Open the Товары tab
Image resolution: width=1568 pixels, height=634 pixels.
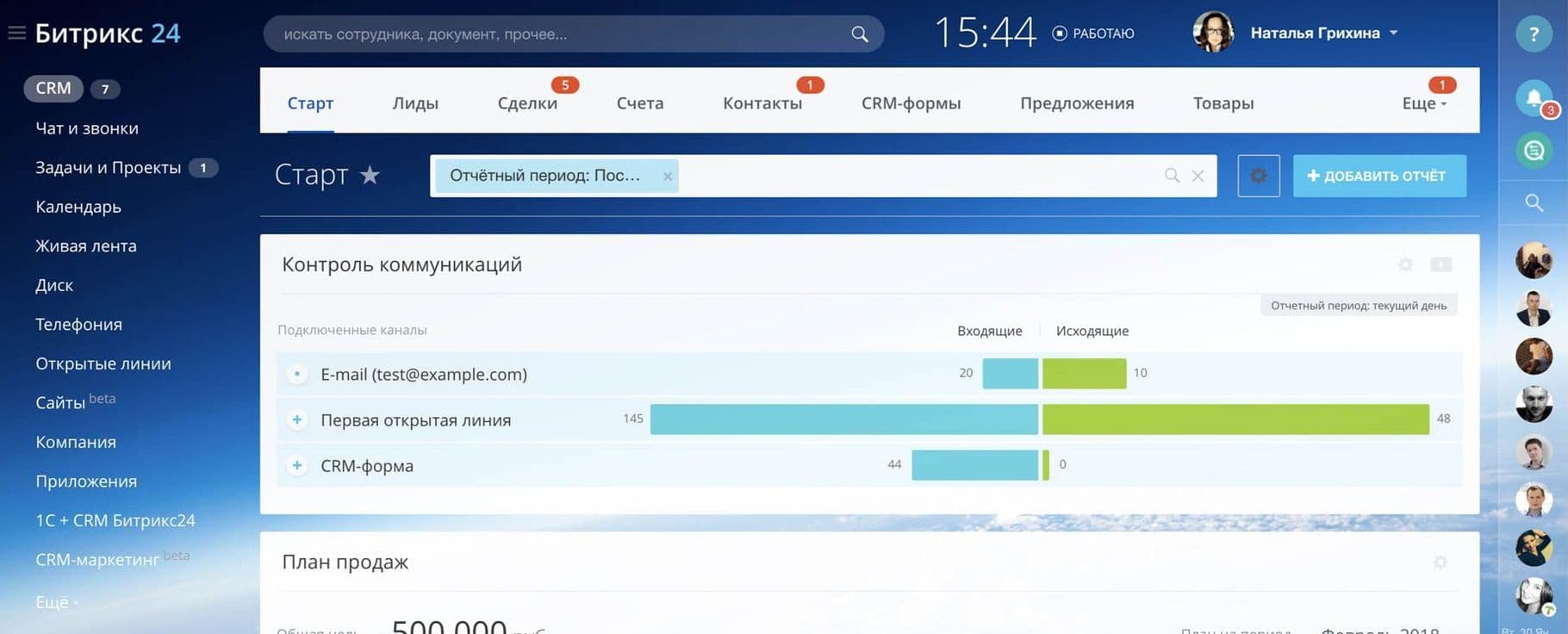(1223, 103)
